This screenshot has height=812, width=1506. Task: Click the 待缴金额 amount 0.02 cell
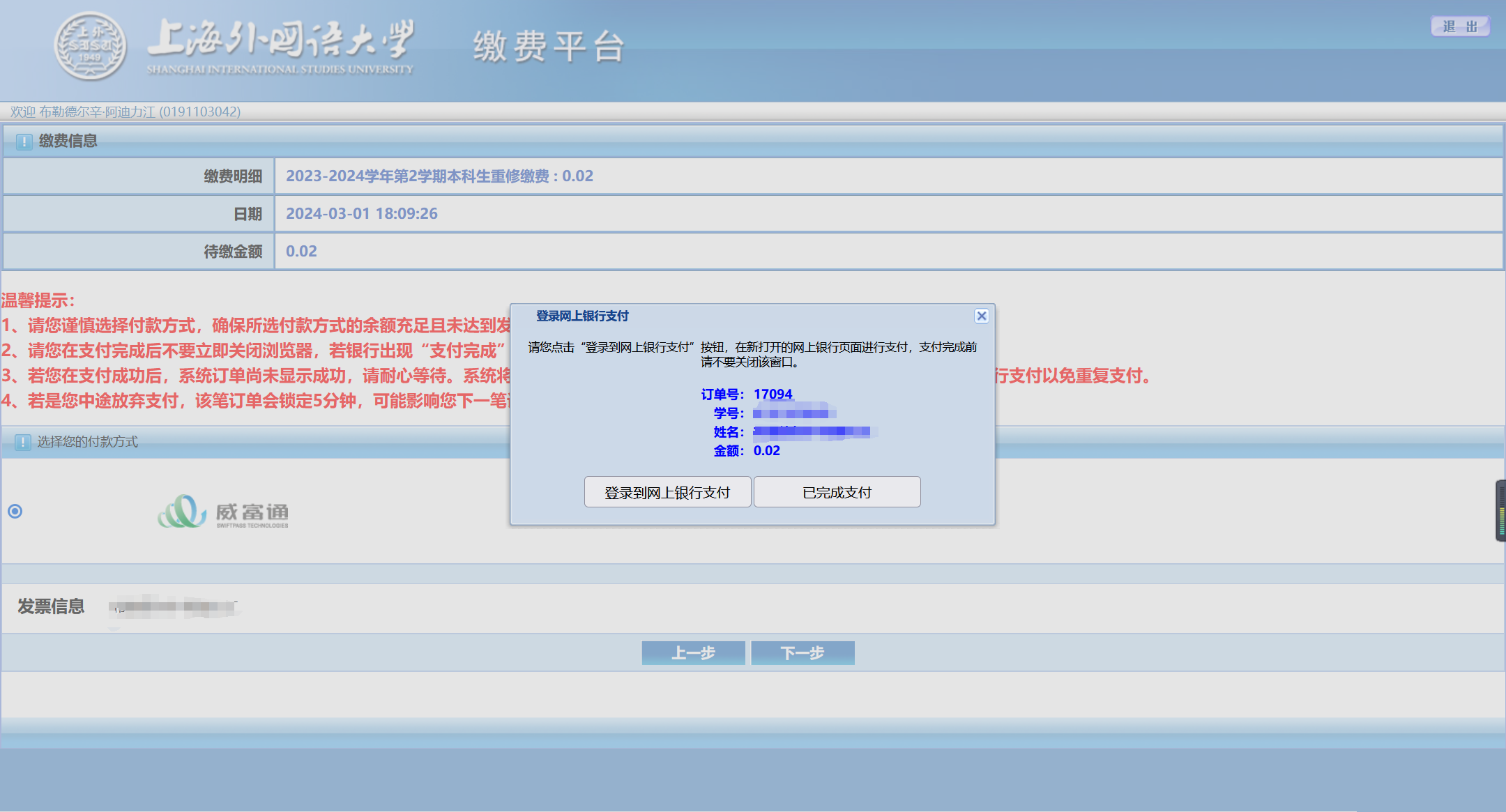[x=301, y=252]
